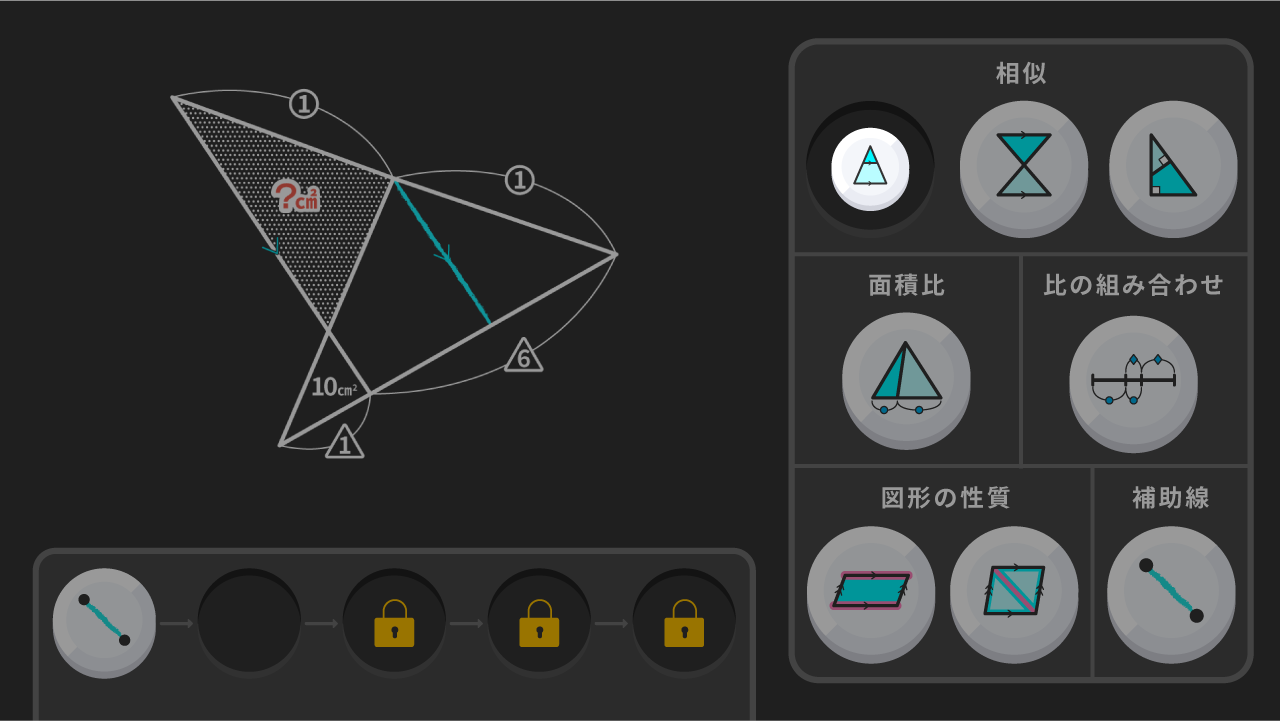Click the first step's auxiliary line icon
Screen dimensions: 1280x721
tap(104, 621)
